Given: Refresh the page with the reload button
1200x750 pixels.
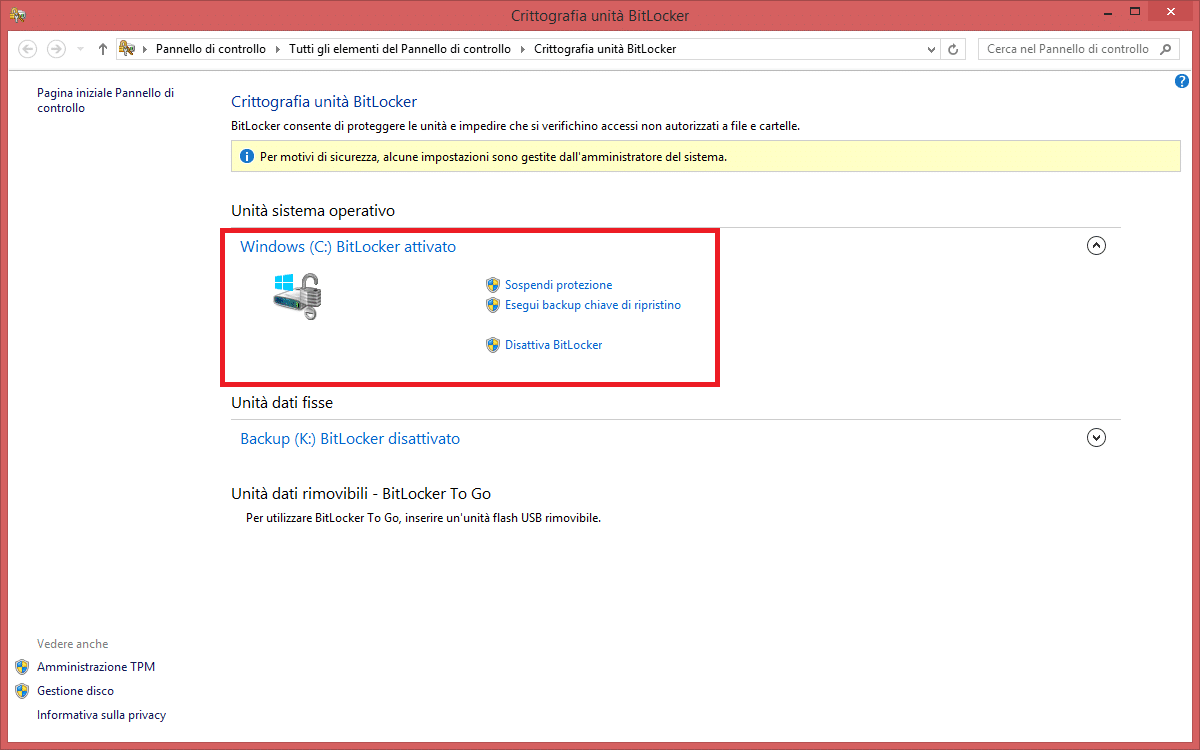Looking at the screenshot, I should point(954,49).
